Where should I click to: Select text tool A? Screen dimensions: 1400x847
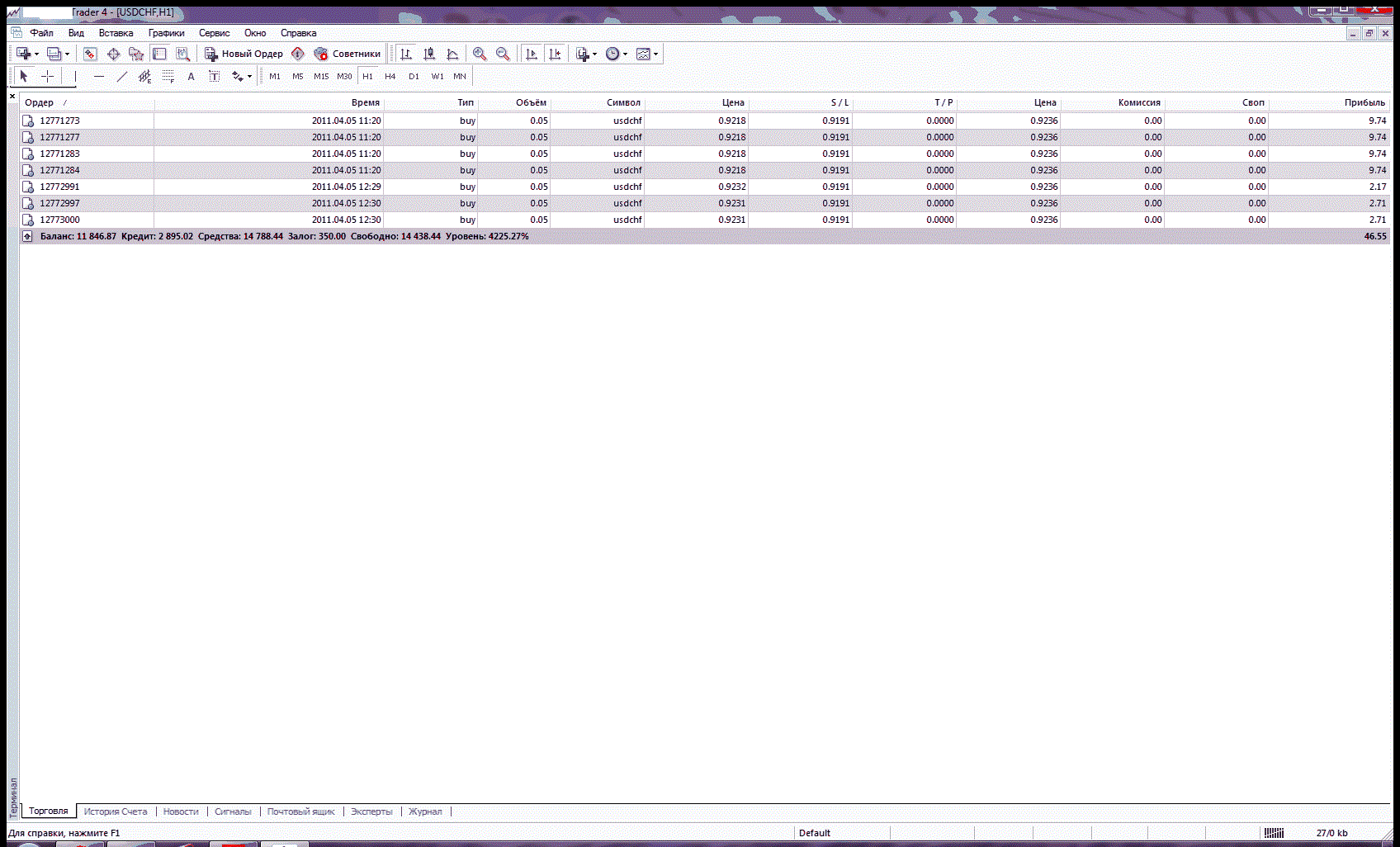[x=191, y=76]
